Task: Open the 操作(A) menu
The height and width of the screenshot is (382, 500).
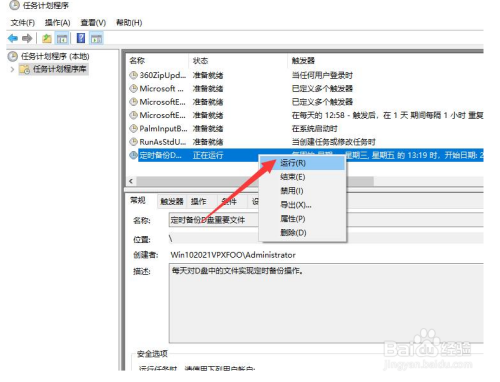Action: [x=58, y=23]
